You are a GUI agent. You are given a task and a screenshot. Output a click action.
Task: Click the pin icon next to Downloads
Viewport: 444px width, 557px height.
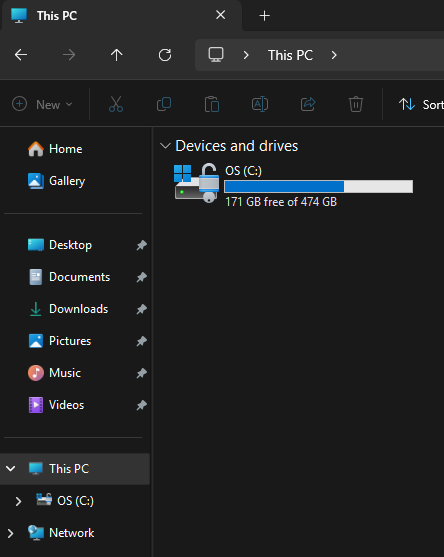pyautogui.click(x=141, y=309)
